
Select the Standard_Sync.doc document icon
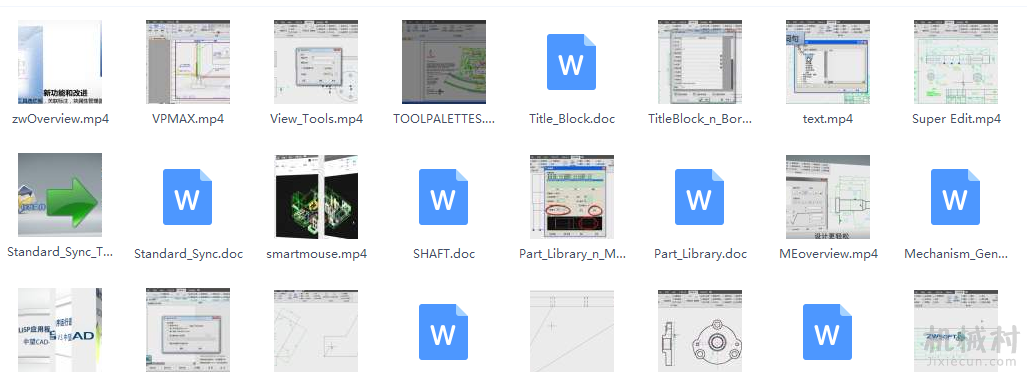[187, 196]
